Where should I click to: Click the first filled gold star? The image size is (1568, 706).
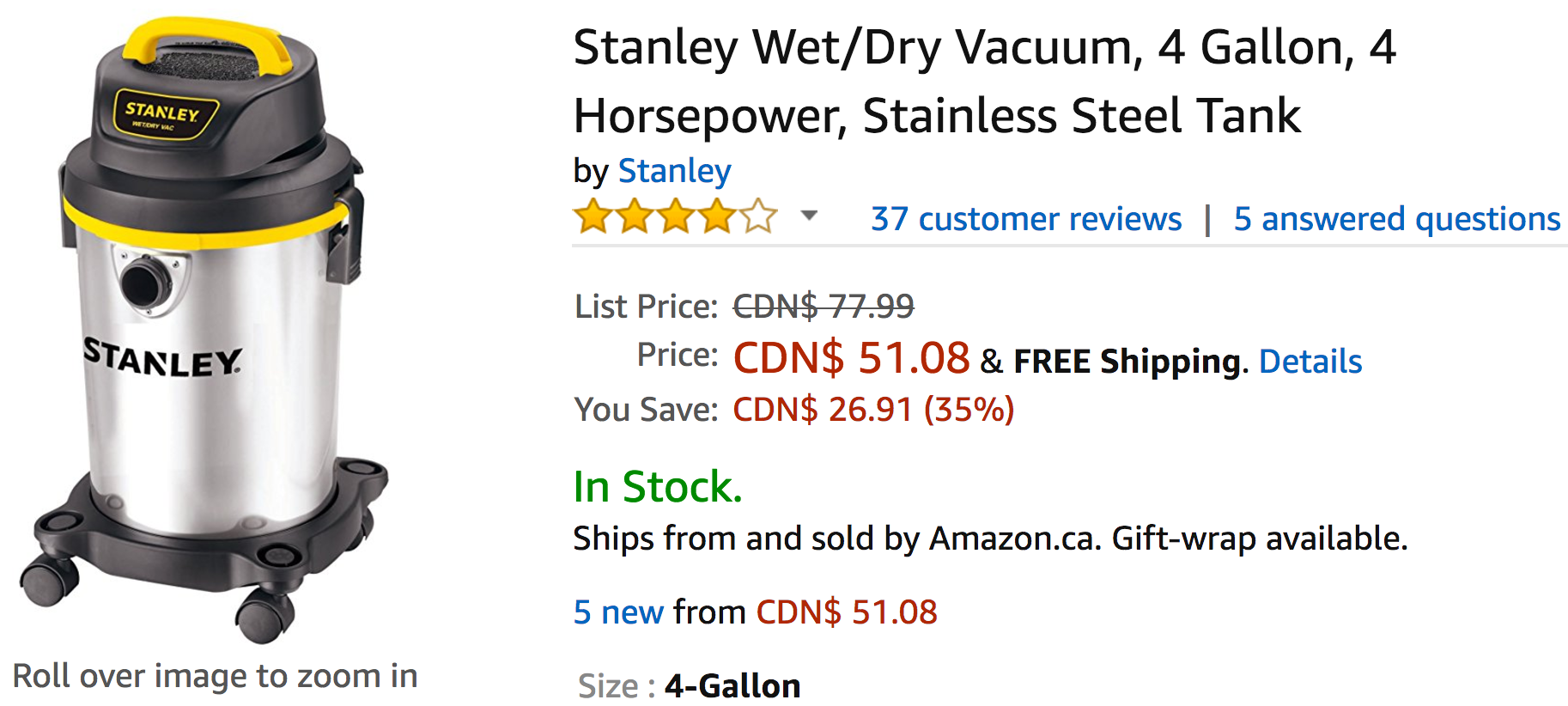coord(593,216)
